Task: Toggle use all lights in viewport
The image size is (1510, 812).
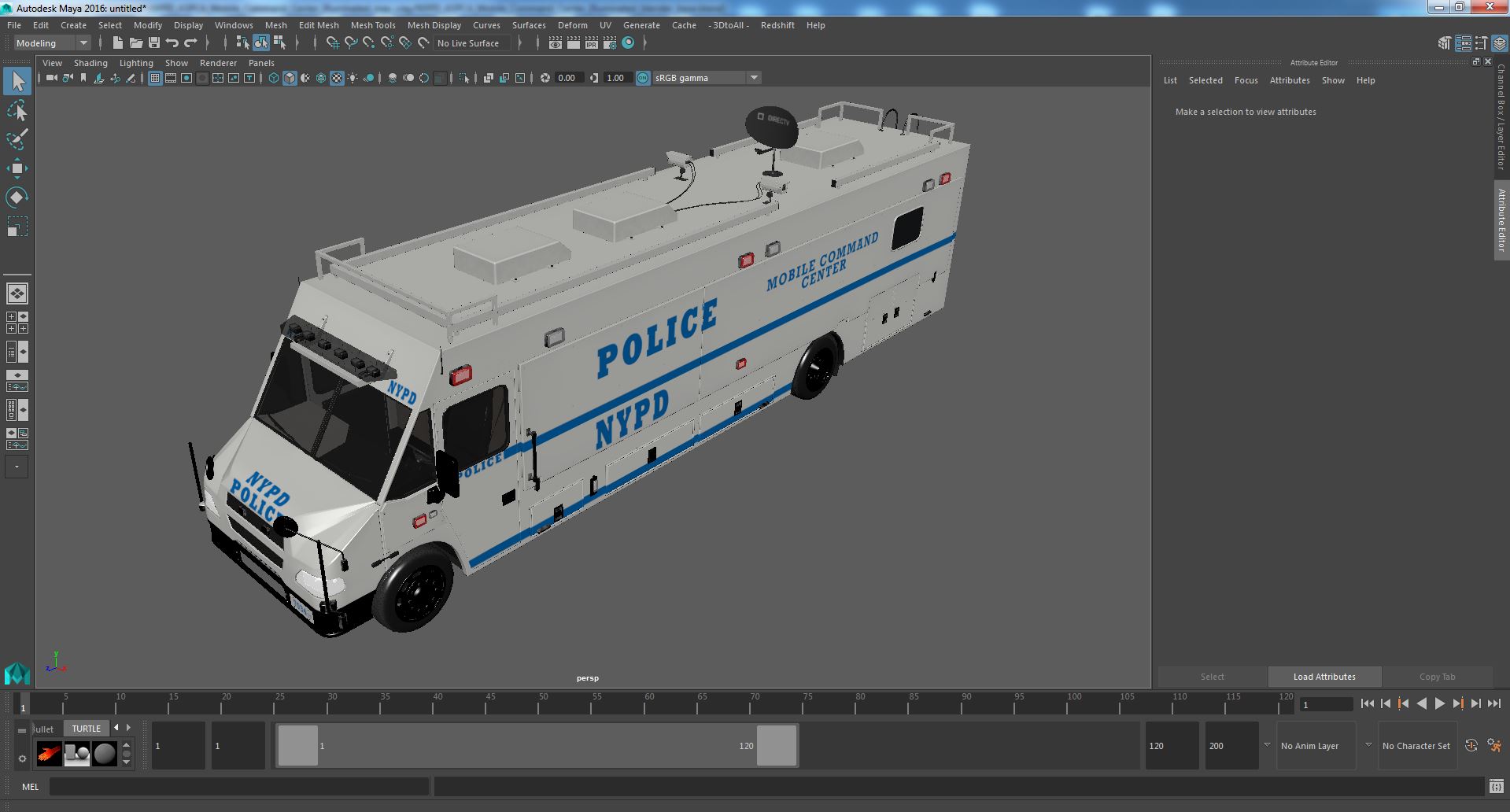Action: tap(353, 78)
